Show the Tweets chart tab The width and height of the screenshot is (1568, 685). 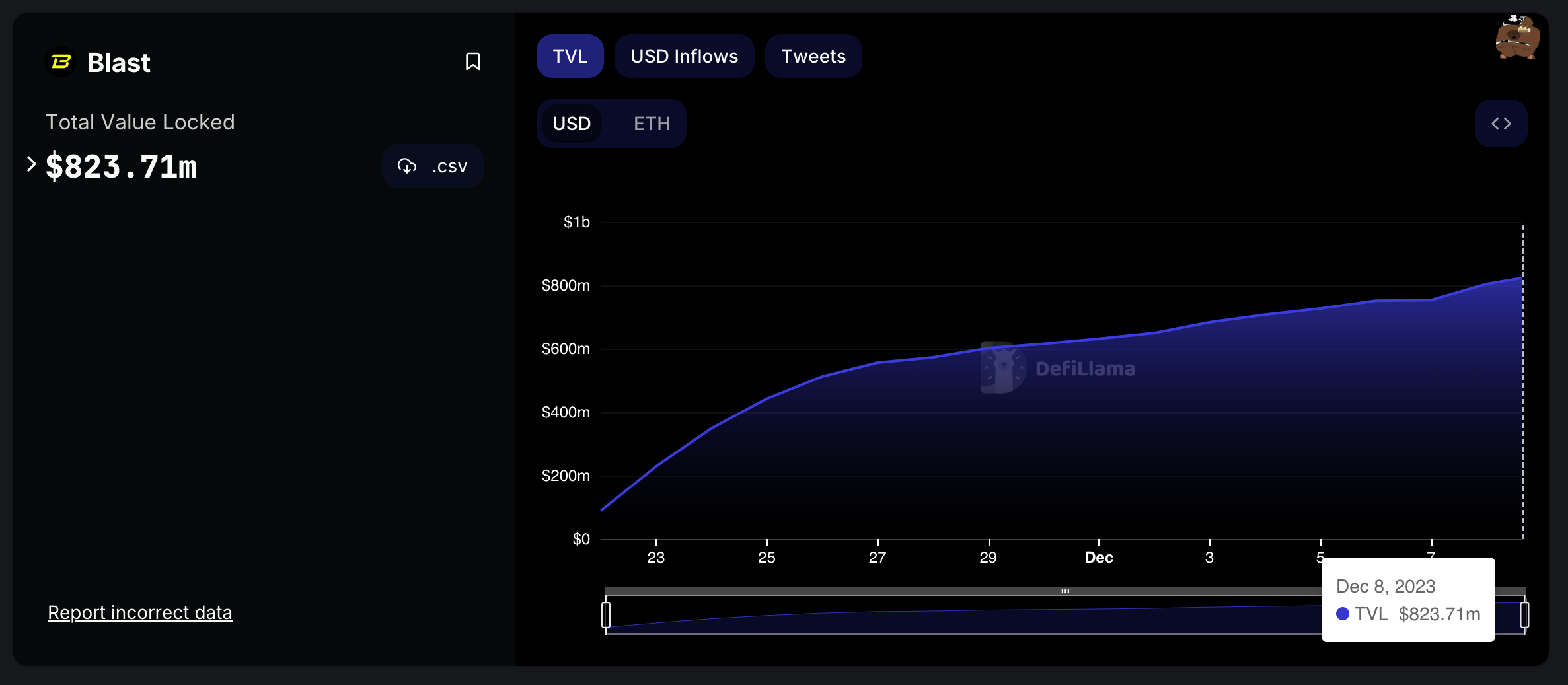[813, 56]
